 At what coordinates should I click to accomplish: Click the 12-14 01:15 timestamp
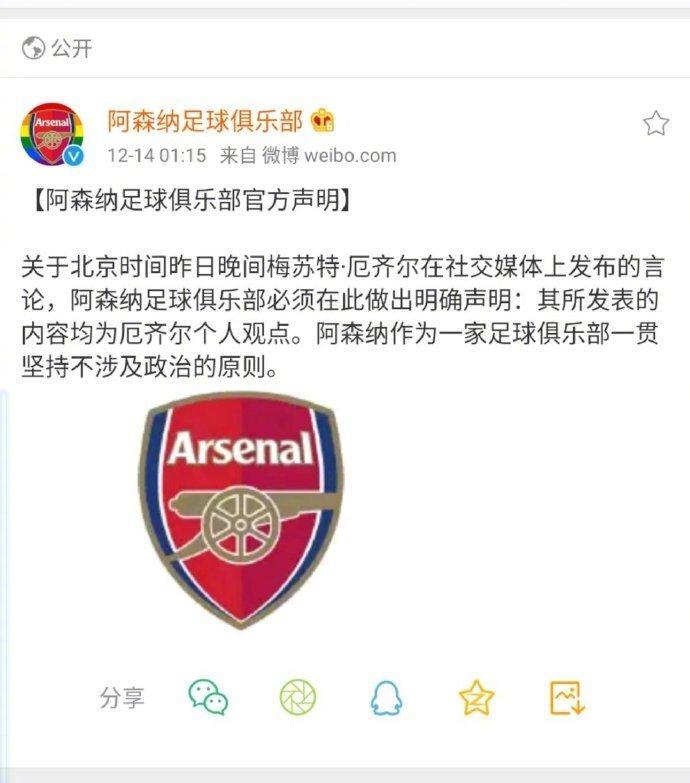point(157,155)
